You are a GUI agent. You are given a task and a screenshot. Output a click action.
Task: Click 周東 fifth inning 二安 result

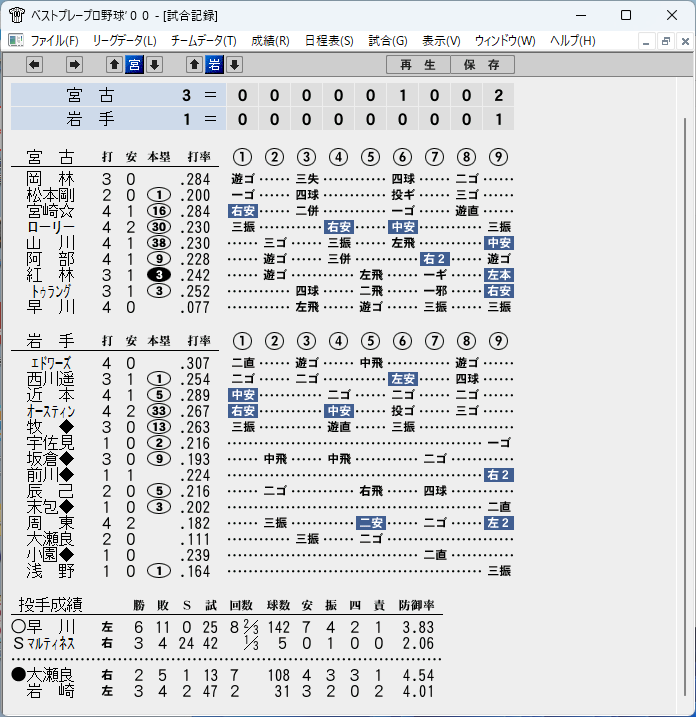click(x=371, y=523)
